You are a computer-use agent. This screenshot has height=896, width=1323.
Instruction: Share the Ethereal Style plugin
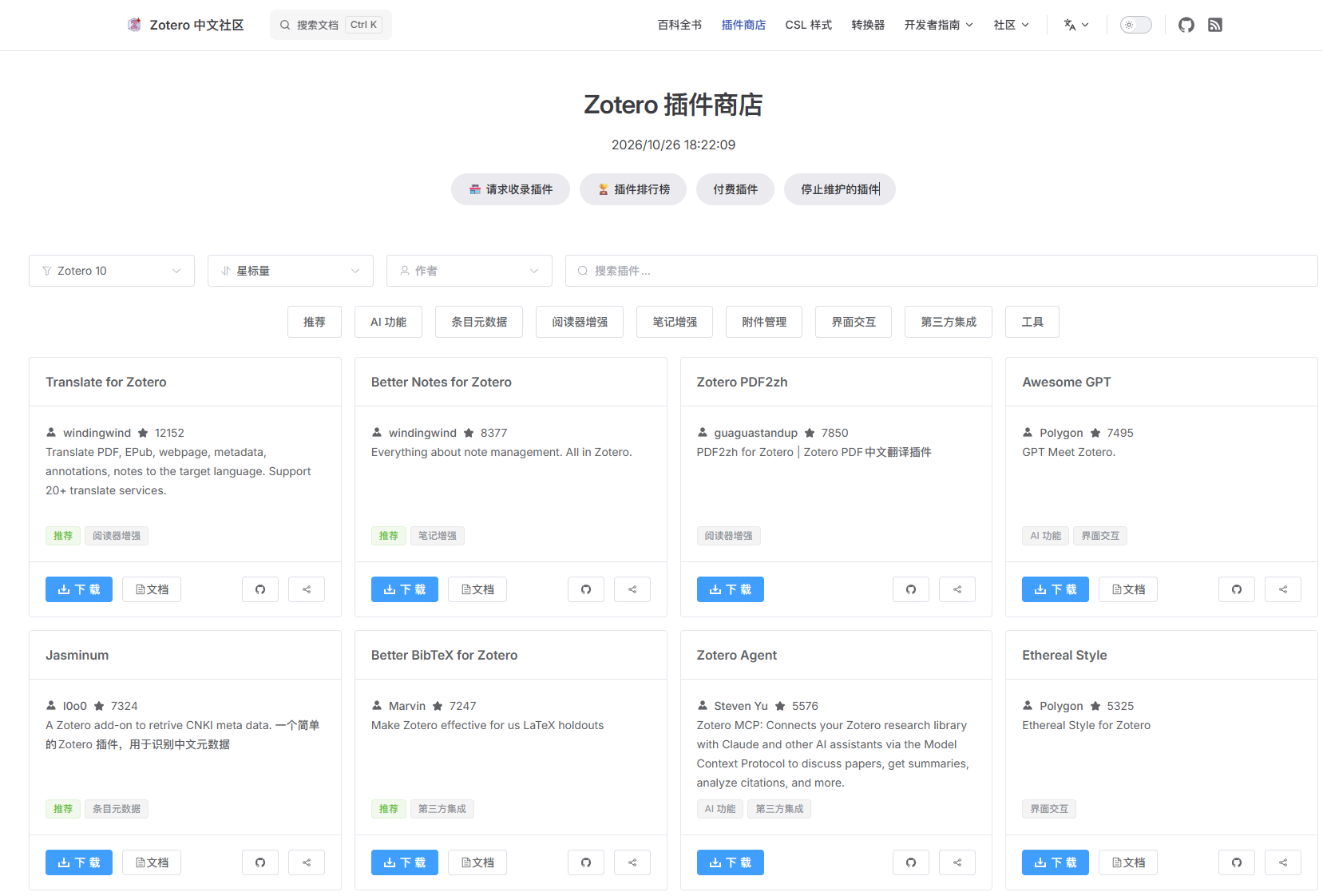tap(1283, 862)
